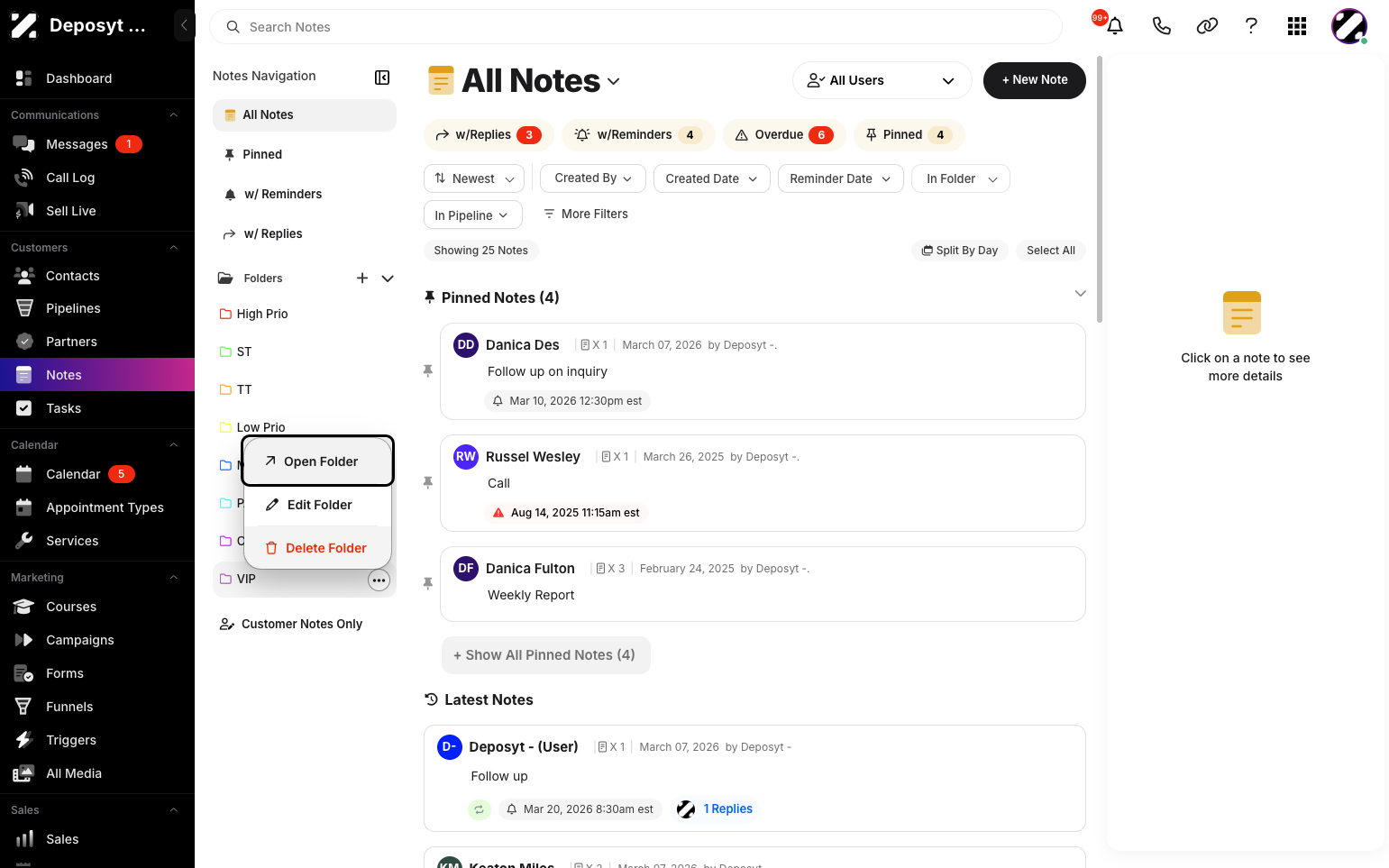Screen dimensions: 1389x868
Task: Click the Select All button
Action: point(1051,251)
